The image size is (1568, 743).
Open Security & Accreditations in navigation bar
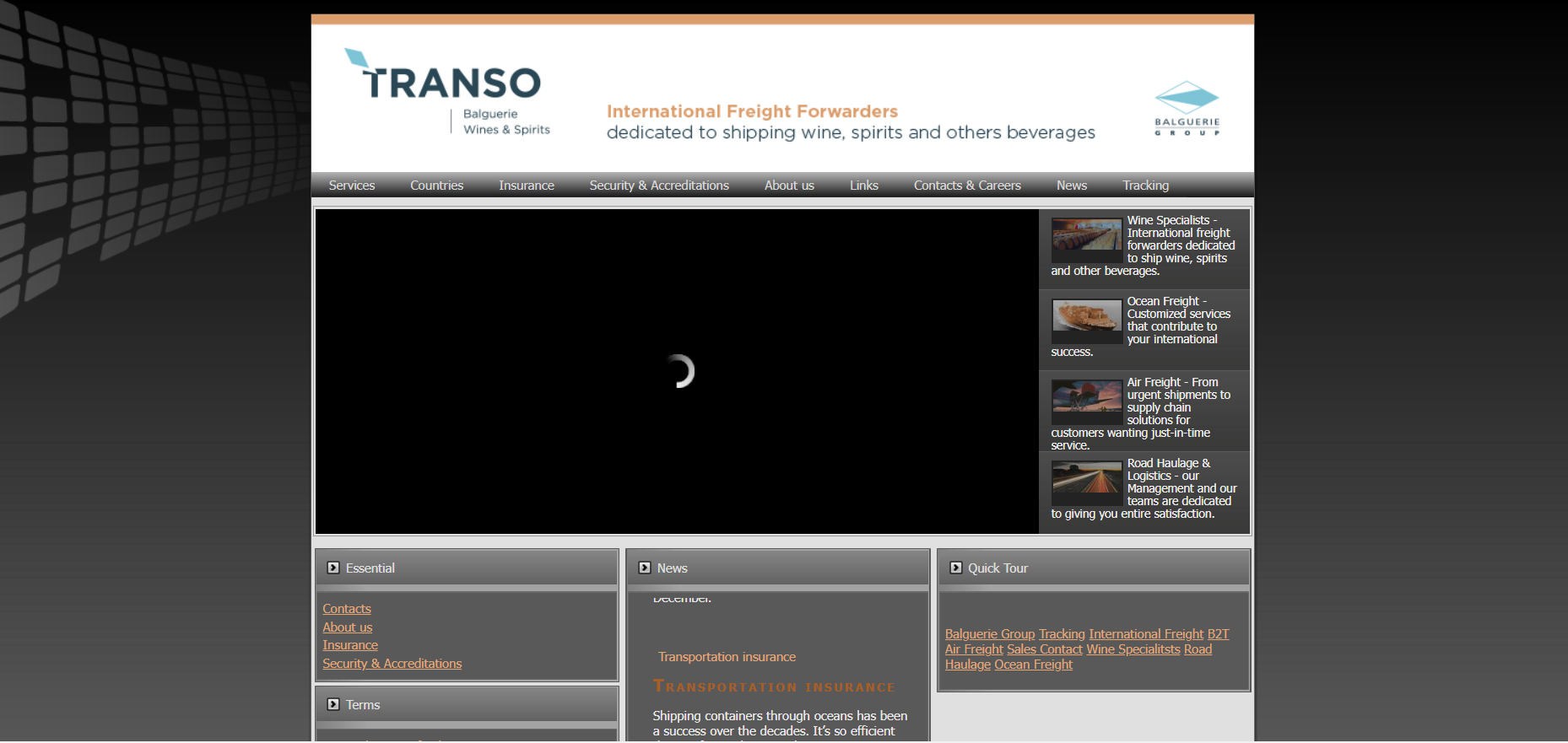click(x=659, y=186)
